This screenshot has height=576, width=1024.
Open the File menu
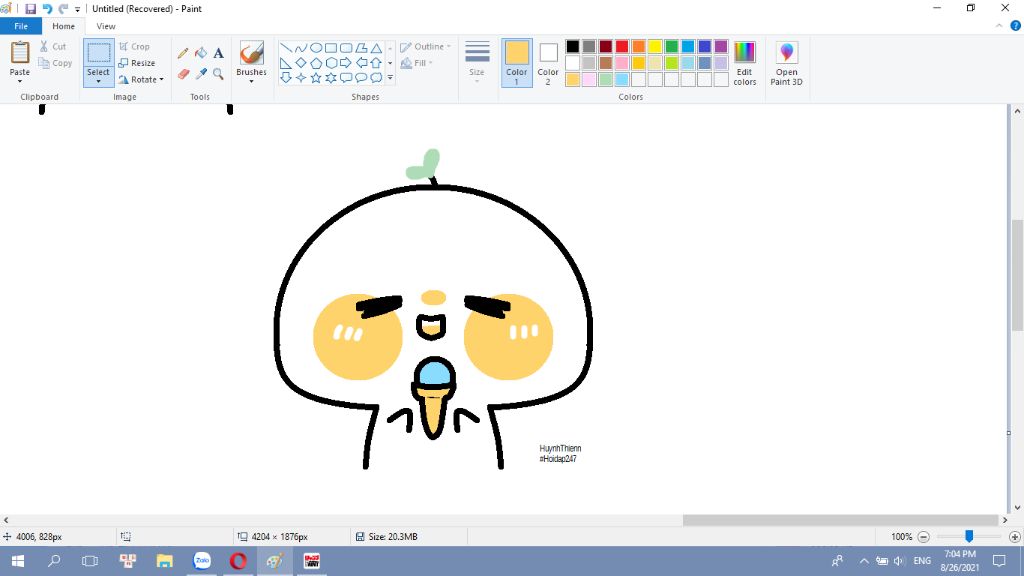click(x=21, y=26)
